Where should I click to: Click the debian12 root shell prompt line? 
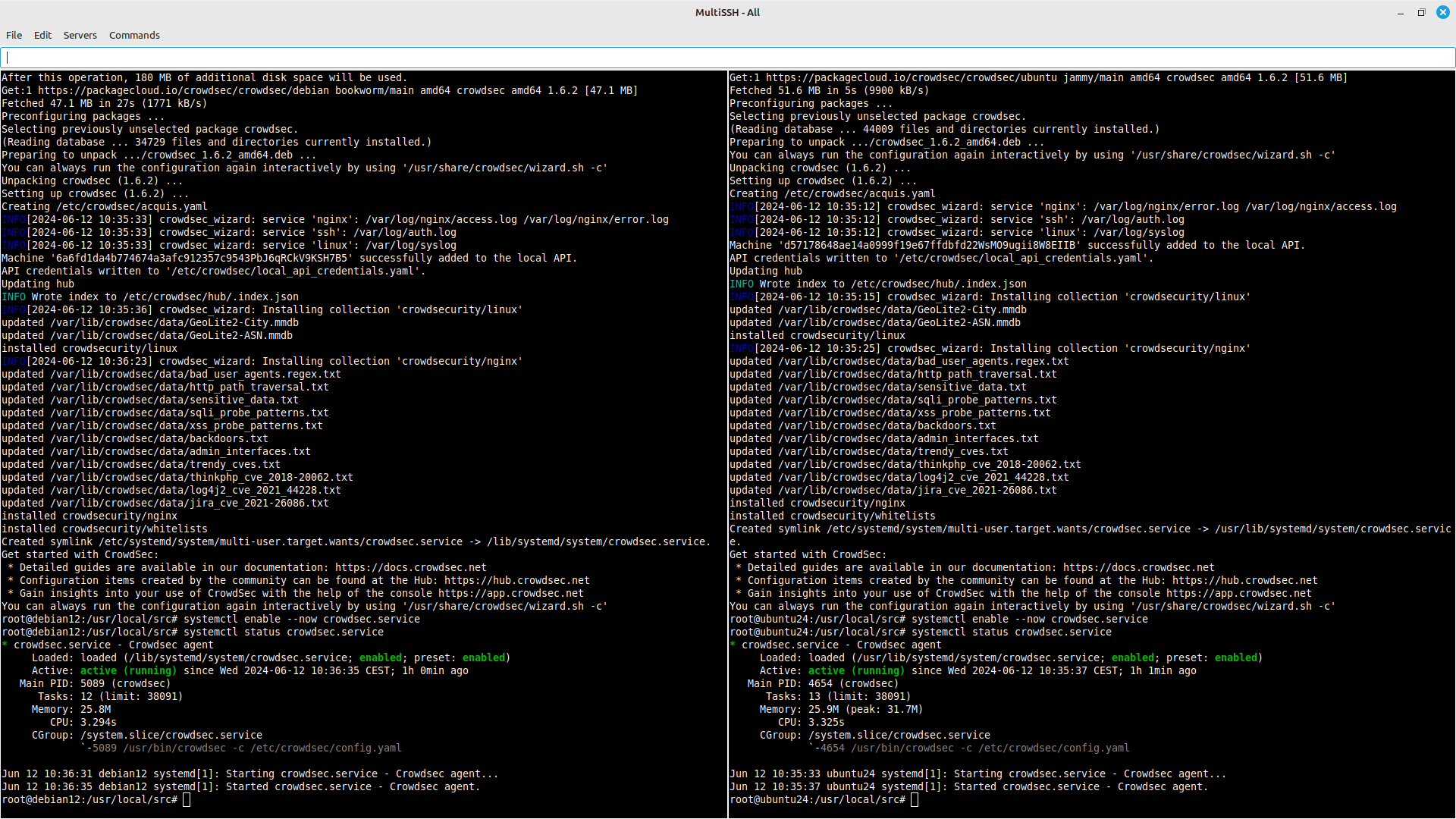pos(96,799)
